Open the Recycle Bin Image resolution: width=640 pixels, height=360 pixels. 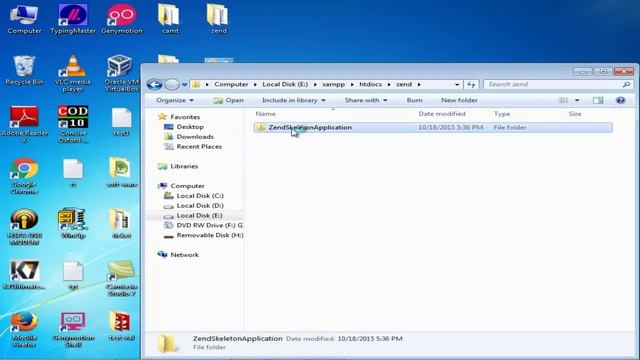point(24,70)
